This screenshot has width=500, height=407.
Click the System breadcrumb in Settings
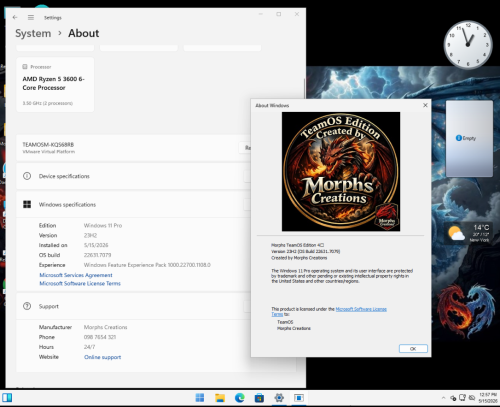[33, 33]
